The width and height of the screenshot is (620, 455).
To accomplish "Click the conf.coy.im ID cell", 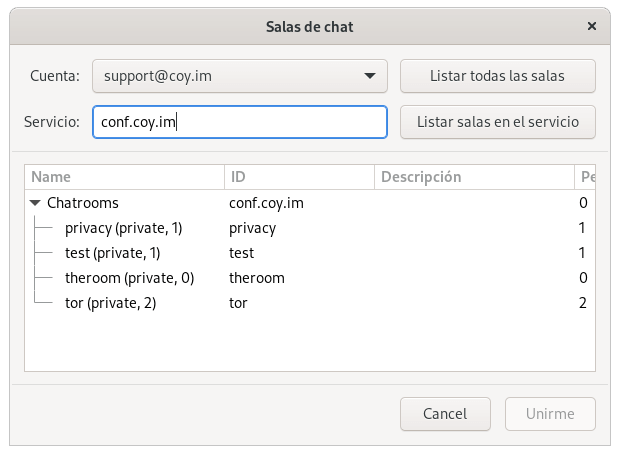I will tap(267, 203).
